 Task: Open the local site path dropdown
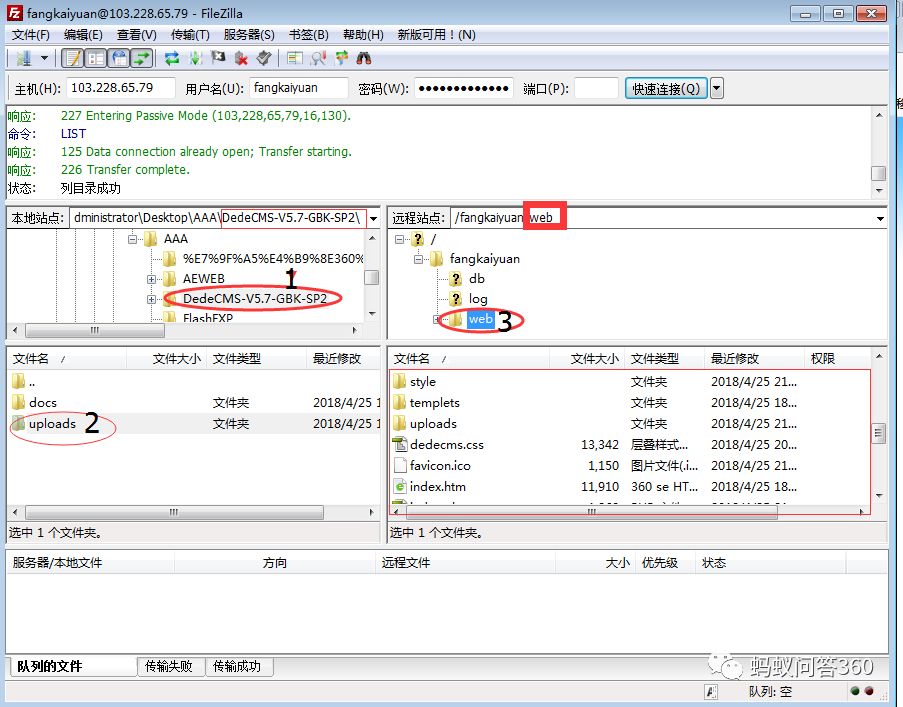[374, 218]
